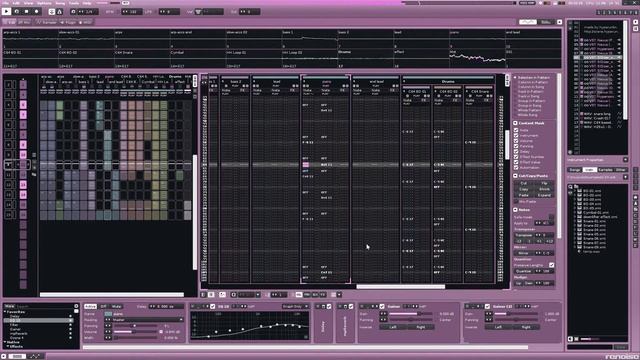
Task: Click the Mirror button
Action: click(x=524, y=253)
